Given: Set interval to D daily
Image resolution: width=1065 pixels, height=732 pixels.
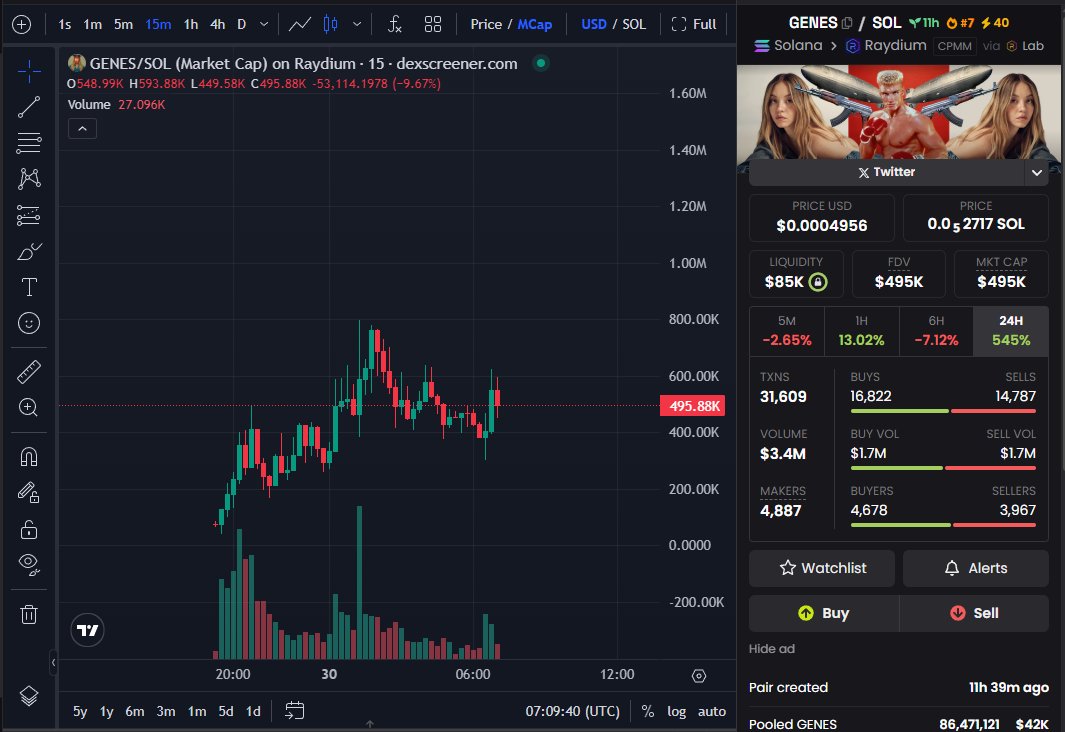Looking at the screenshot, I should [241, 24].
